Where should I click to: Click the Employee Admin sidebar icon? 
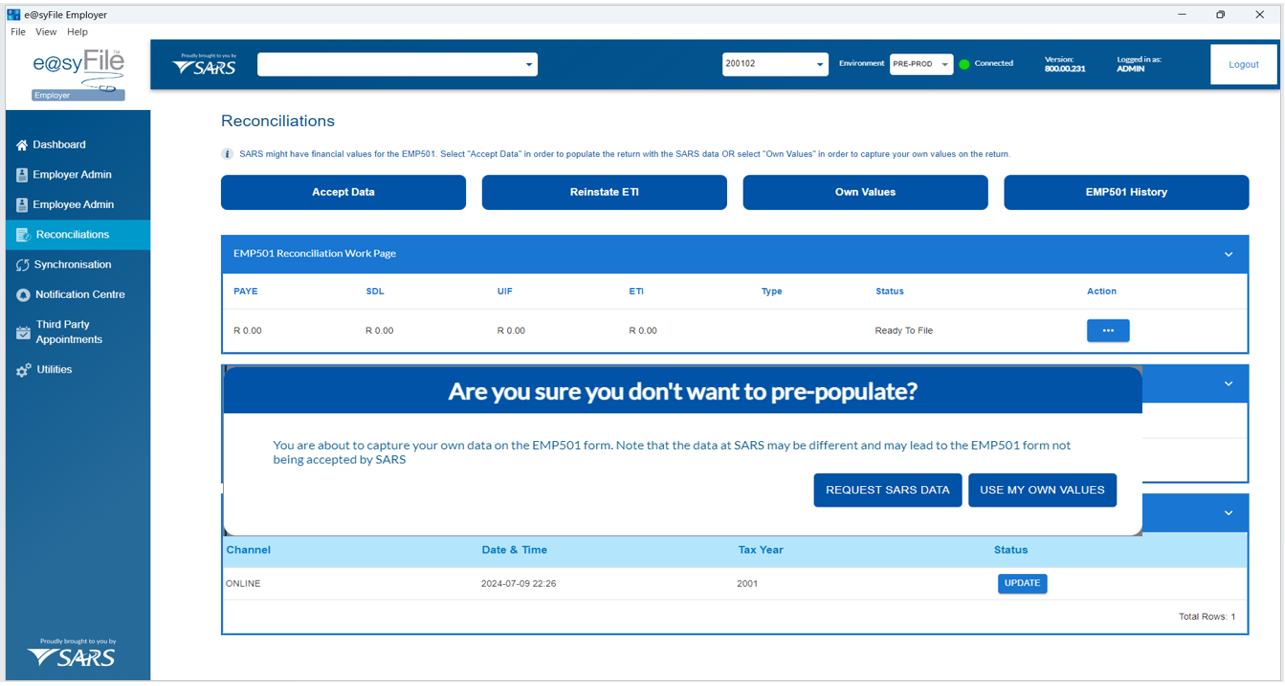22,205
